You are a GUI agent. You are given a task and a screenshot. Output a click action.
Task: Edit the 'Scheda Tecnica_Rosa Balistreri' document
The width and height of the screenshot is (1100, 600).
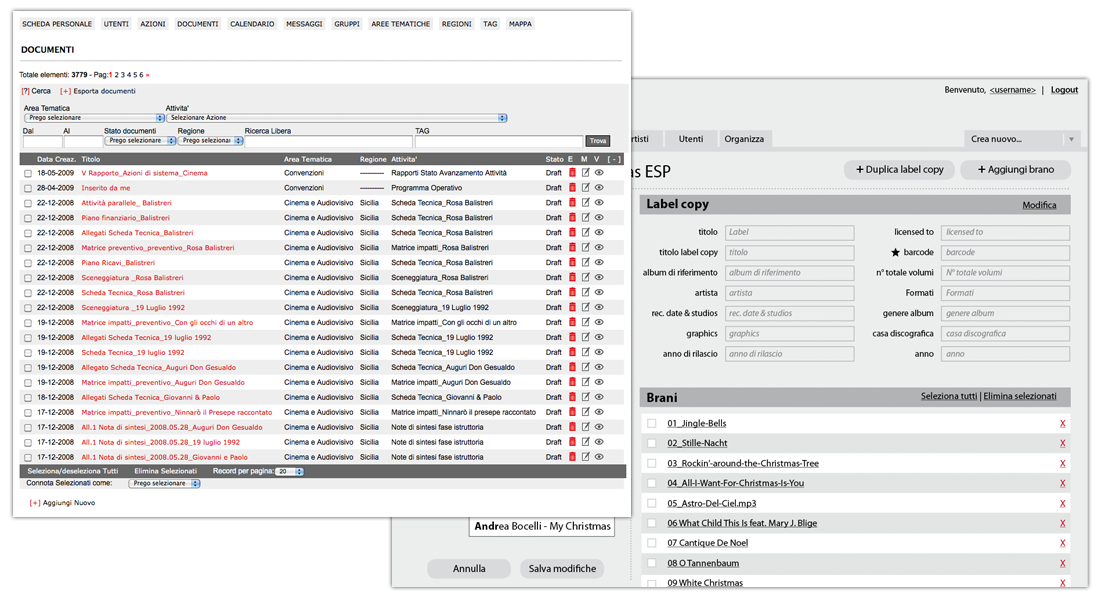[x=585, y=293]
